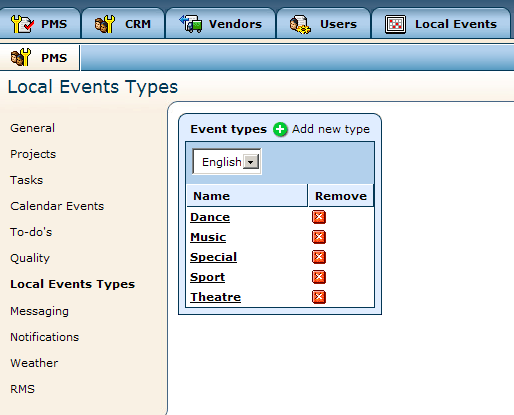This screenshot has width=514, height=415.
Task: Select Weather in the sidebar
Action: (x=34, y=363)
